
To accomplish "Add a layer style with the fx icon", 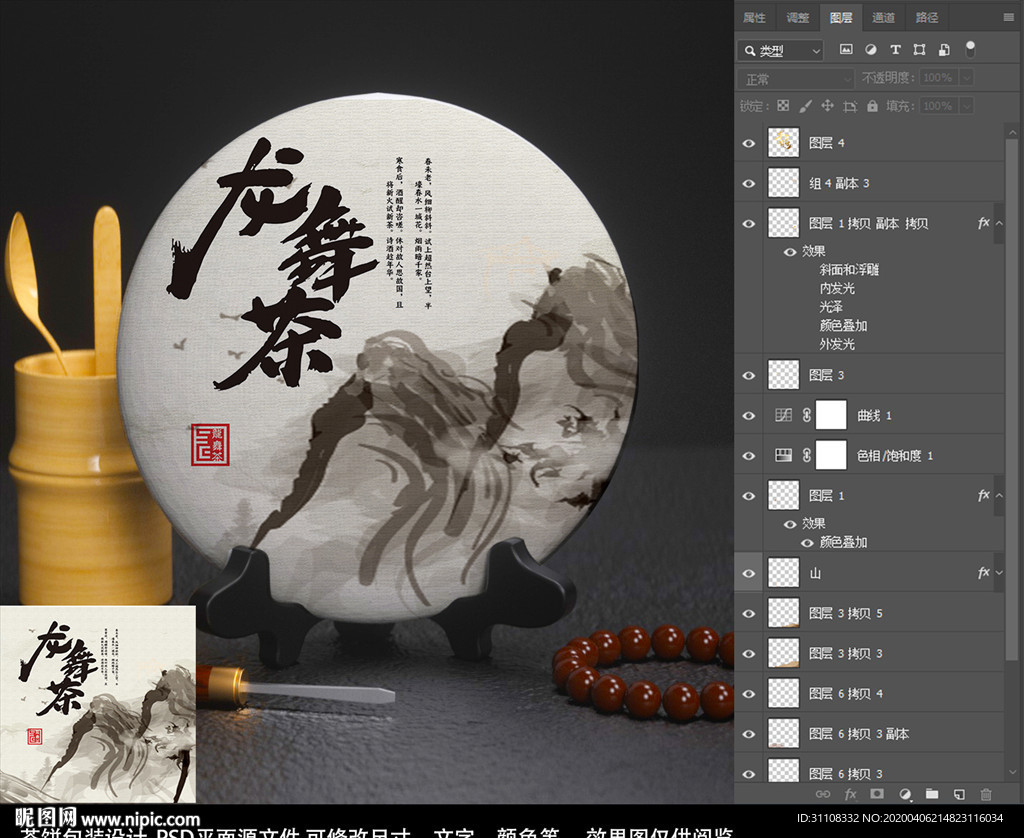I will (849, 794).
